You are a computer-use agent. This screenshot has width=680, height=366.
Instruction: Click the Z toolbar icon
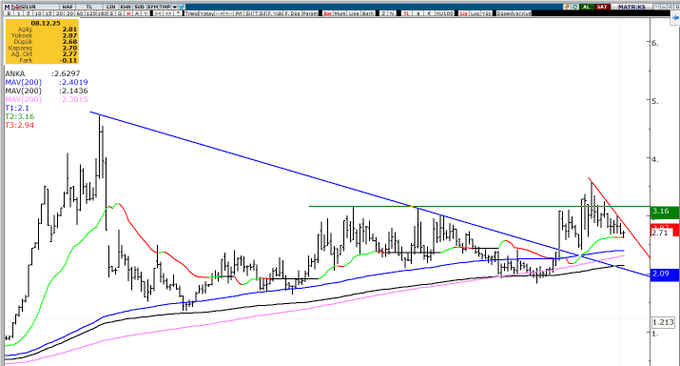click(383, 13)
